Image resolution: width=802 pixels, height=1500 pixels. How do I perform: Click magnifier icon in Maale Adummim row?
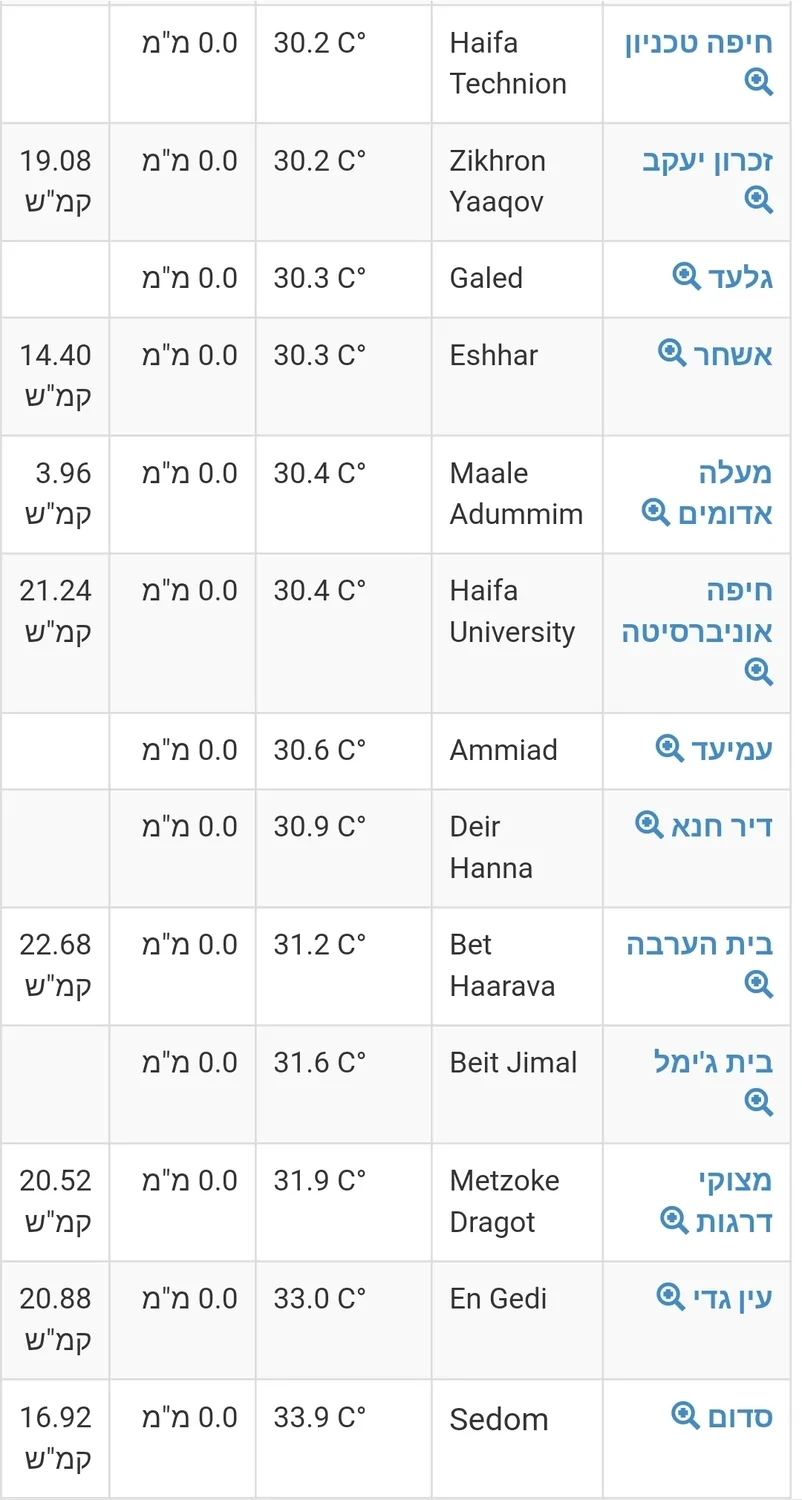click(x=656, y=512)
